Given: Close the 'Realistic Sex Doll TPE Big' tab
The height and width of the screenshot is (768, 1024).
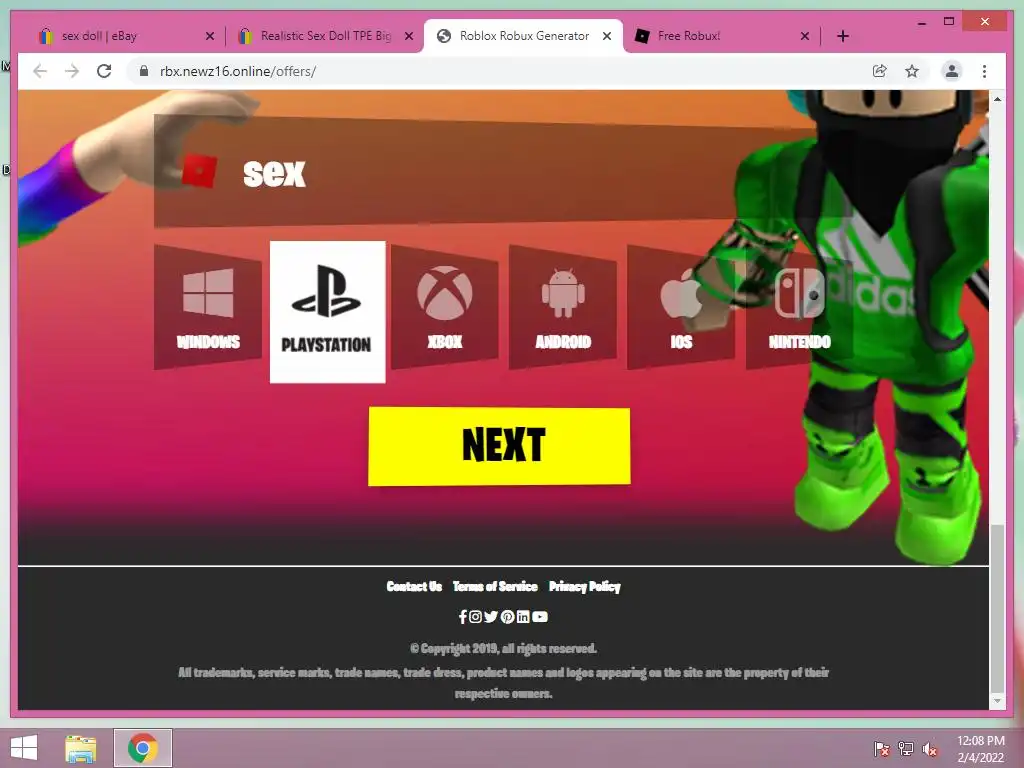Looking at the screenshot, I should [409, 36].
